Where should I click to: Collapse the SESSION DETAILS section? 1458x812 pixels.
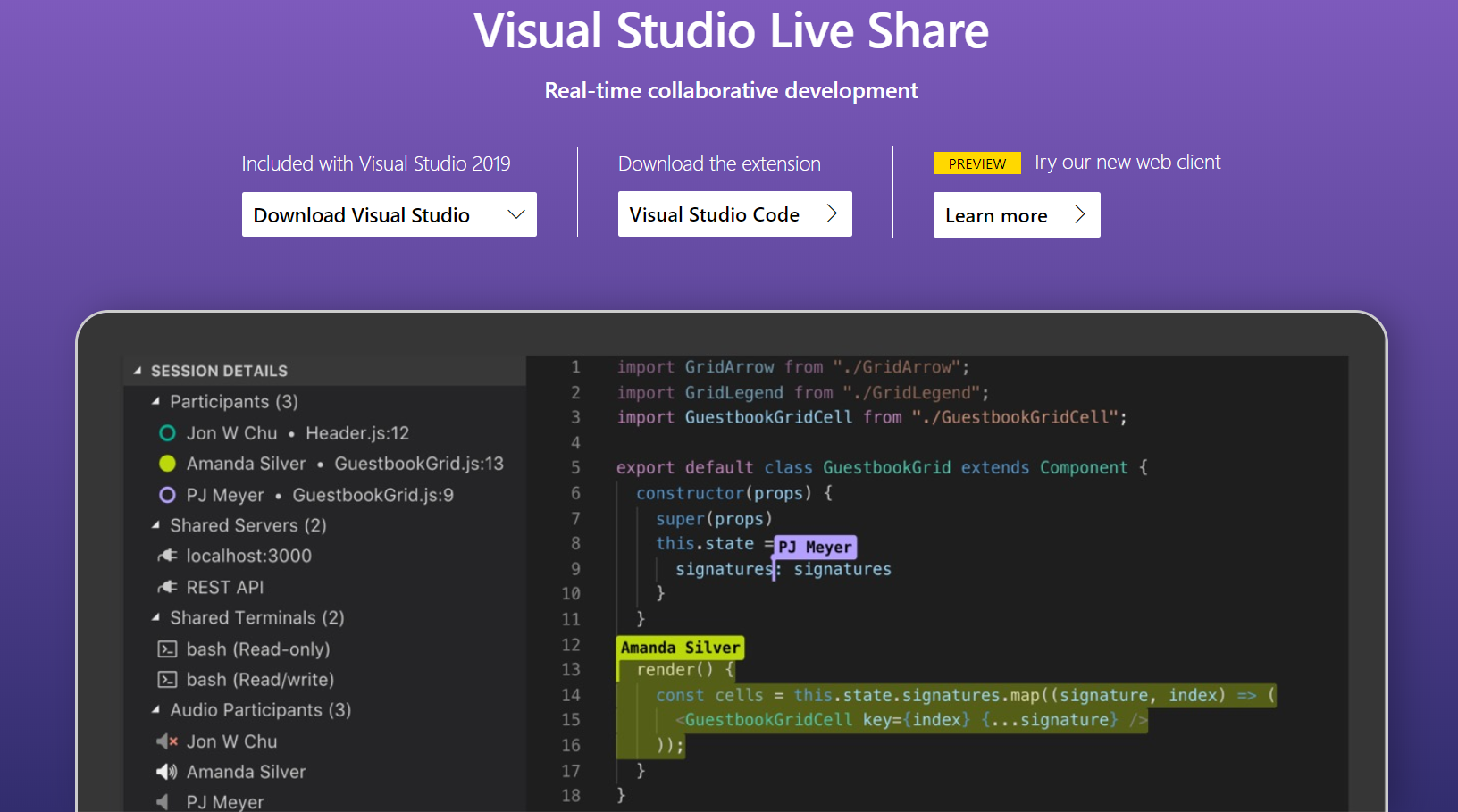click(x=138, y=370)
